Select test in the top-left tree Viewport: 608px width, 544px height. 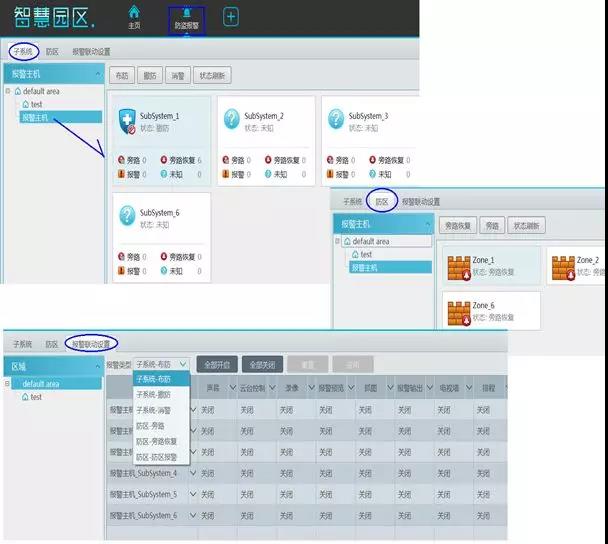pyautogui.click(x=36, y=104)
